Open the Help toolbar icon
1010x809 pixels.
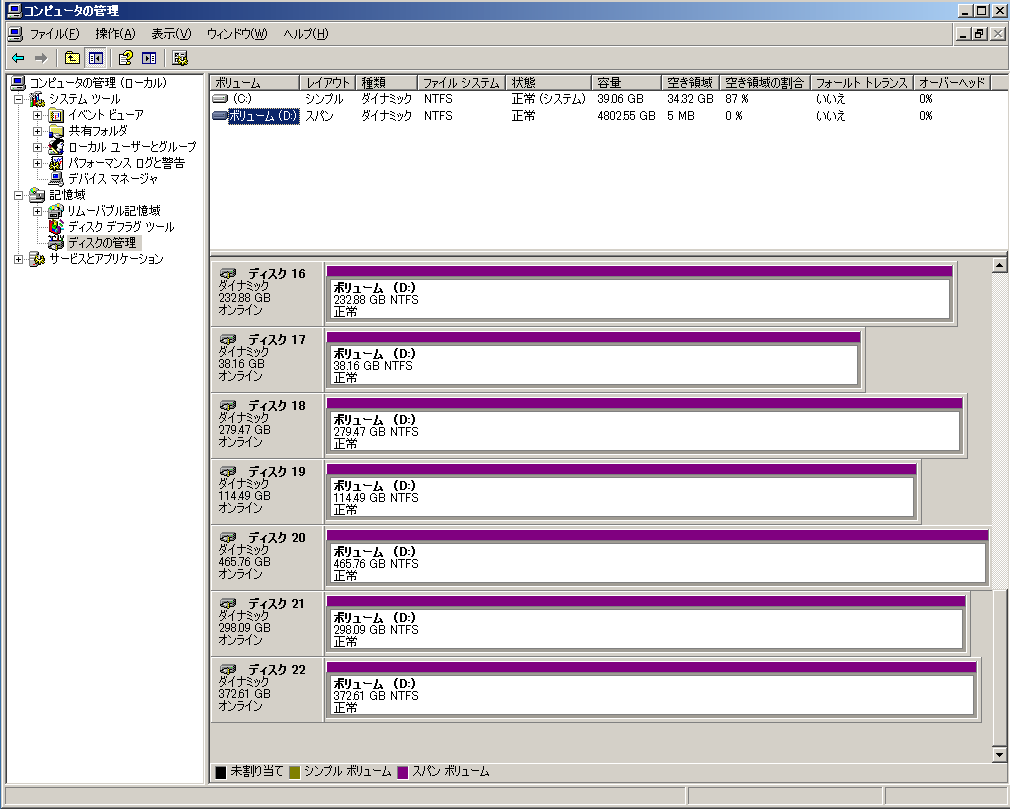coord(126,58)
